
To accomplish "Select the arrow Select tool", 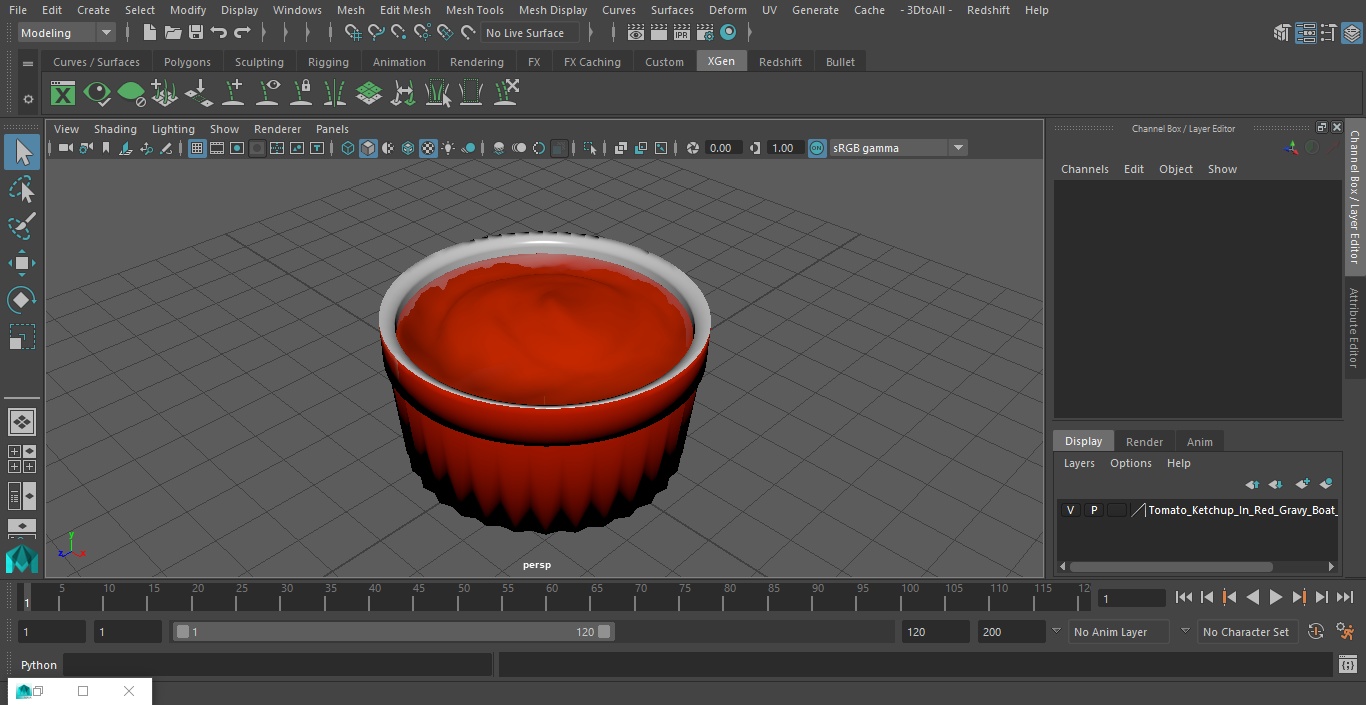I will 22,153.
